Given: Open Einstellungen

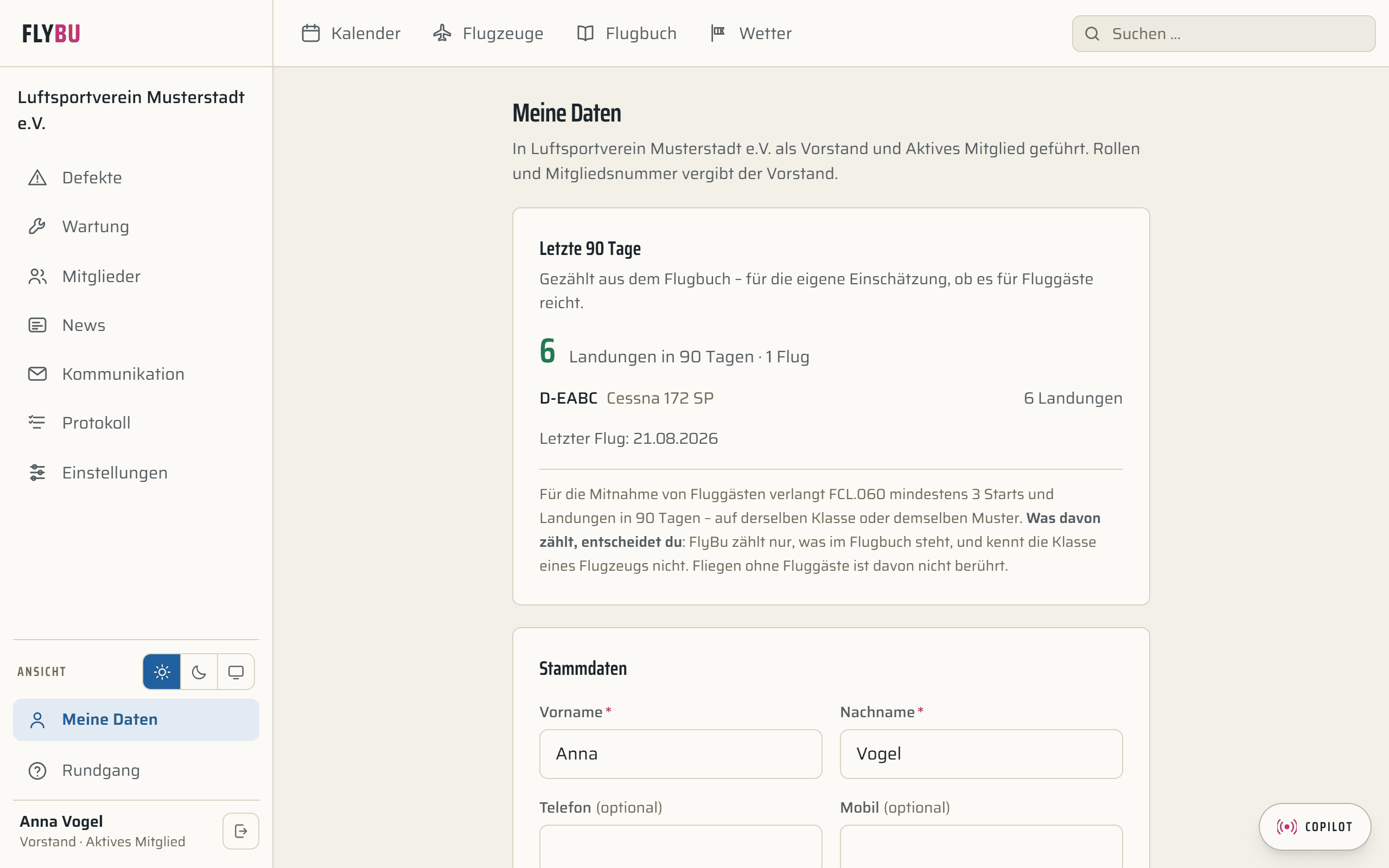Looking at the screenshot, I should pos(136,473).
